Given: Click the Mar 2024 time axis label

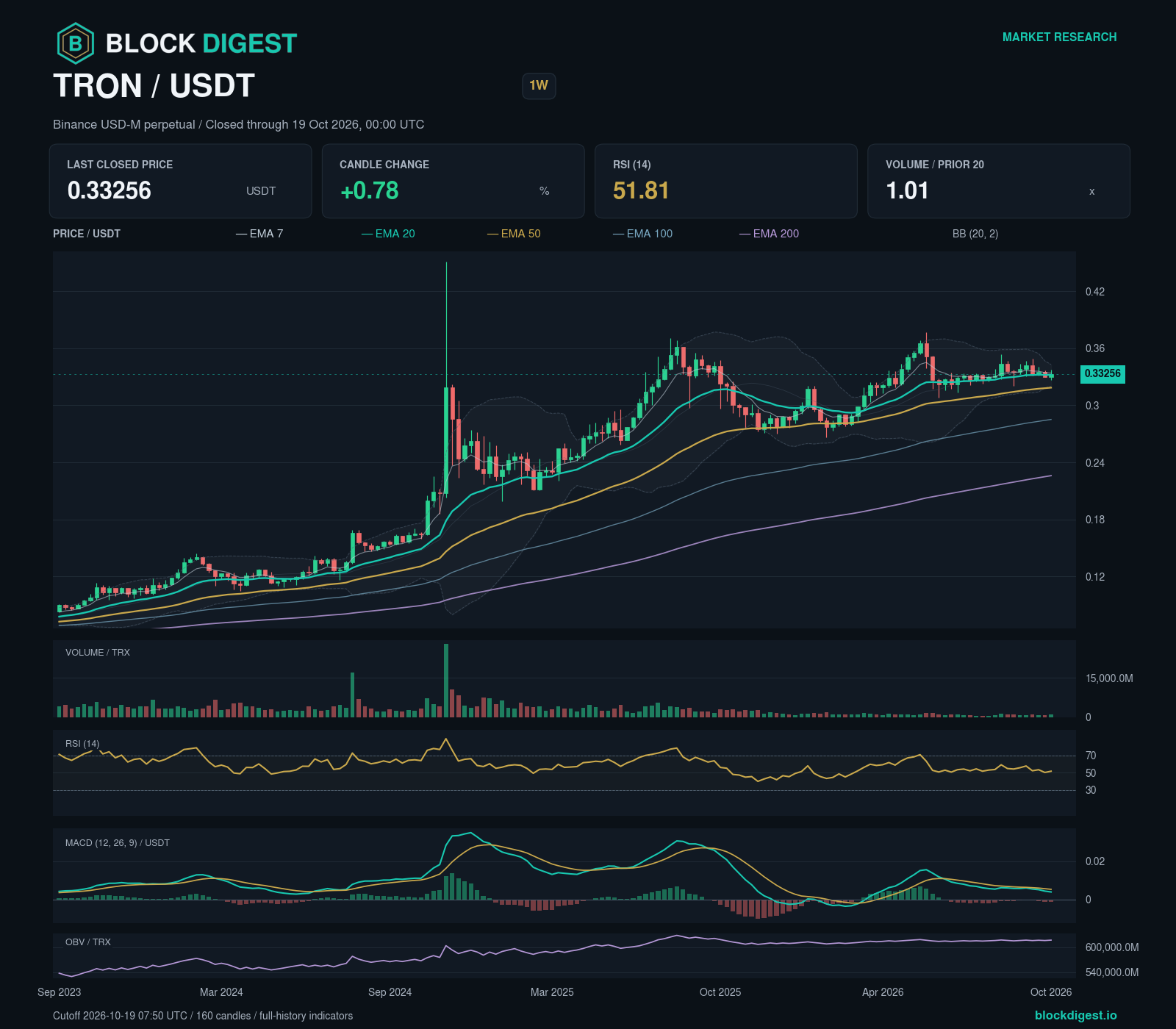Looking at the screenshot, I should (221, 992).
